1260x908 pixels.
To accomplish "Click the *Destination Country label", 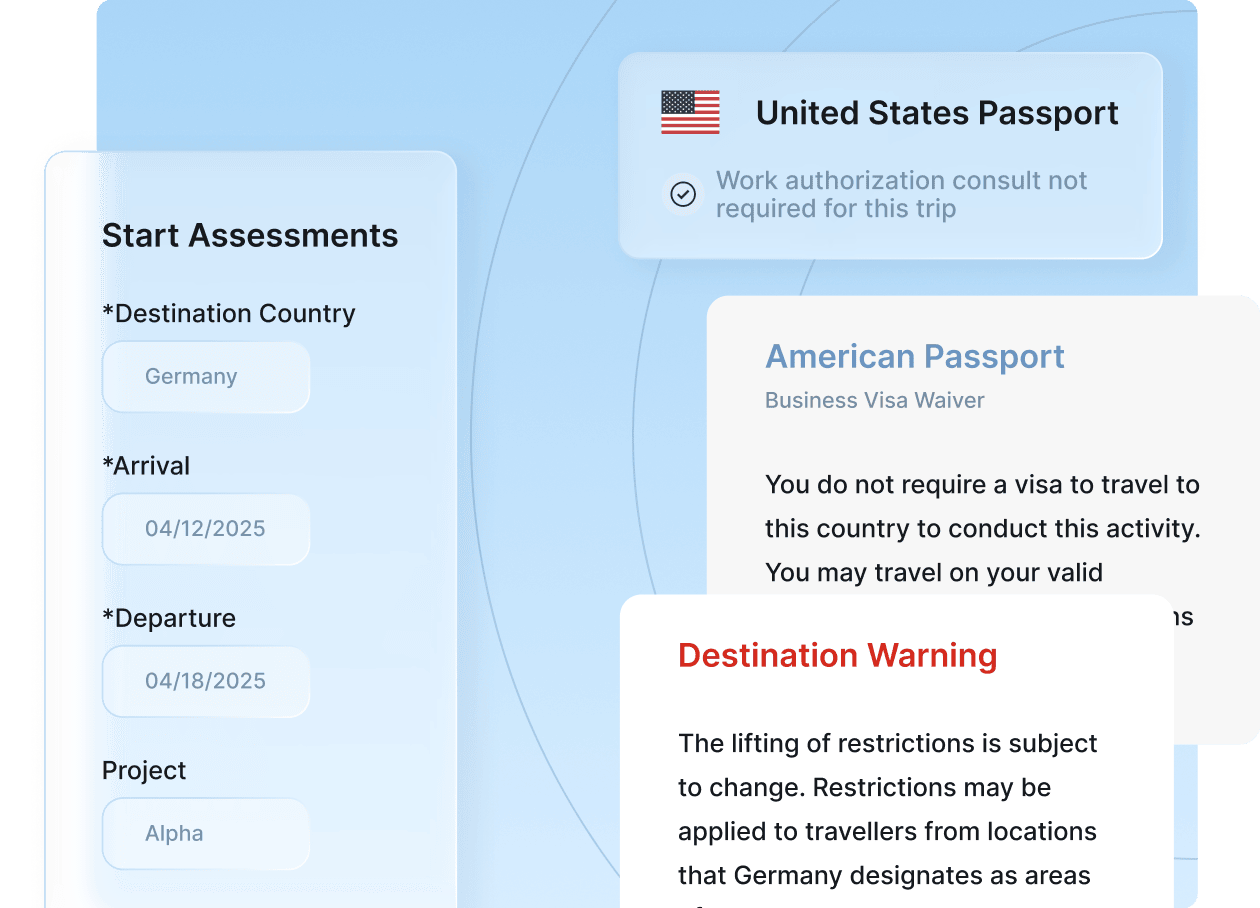I will pyautogui.click(x=229, y=314).
